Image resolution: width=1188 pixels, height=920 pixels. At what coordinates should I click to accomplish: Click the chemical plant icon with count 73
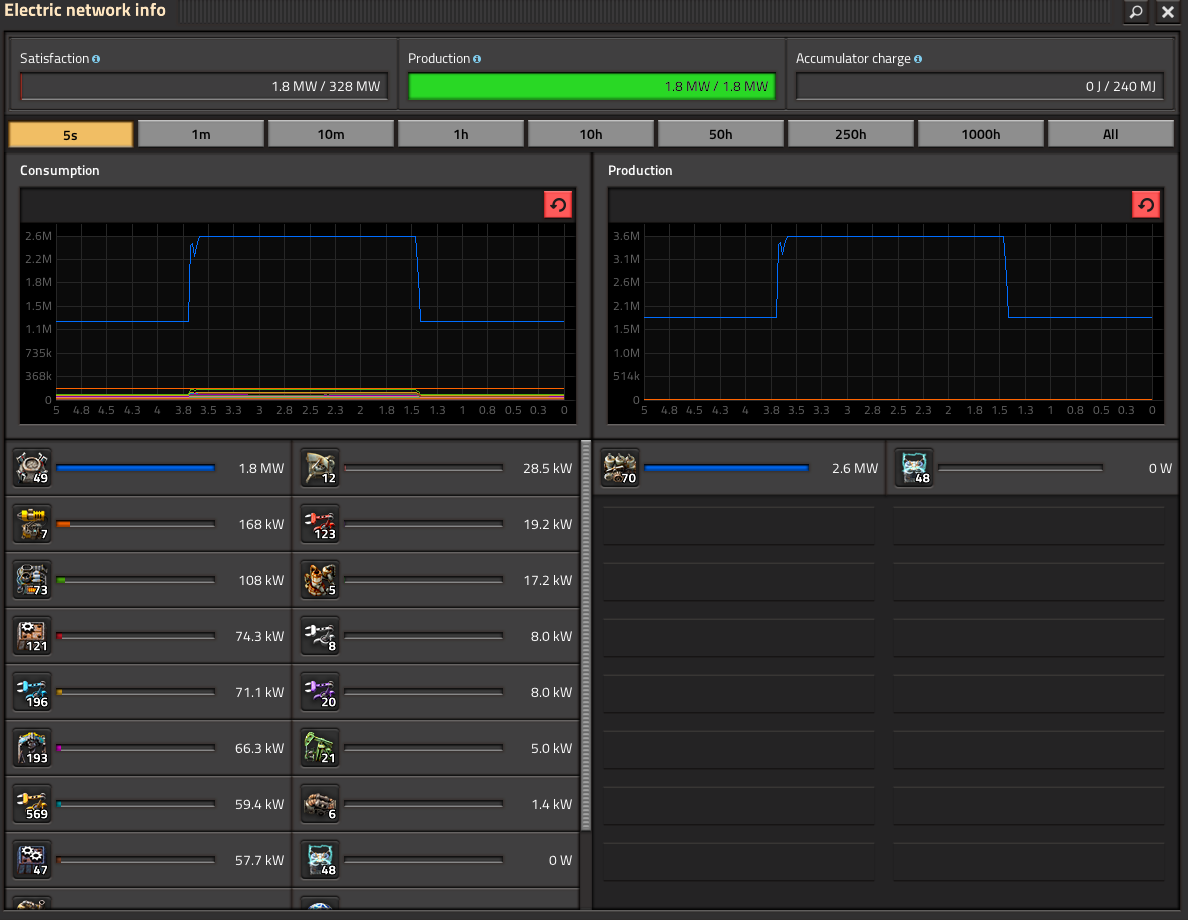(x=33, y=580)
